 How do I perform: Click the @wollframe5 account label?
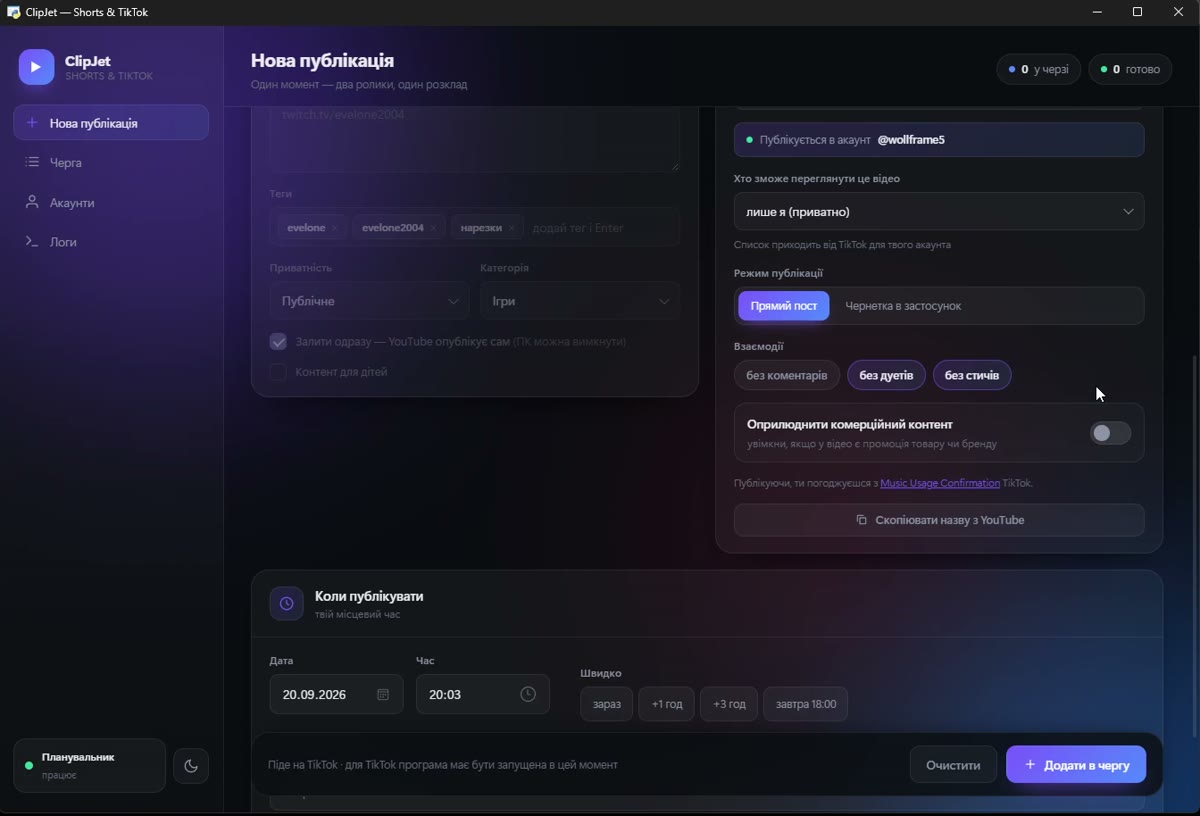(x=911, y=140)
